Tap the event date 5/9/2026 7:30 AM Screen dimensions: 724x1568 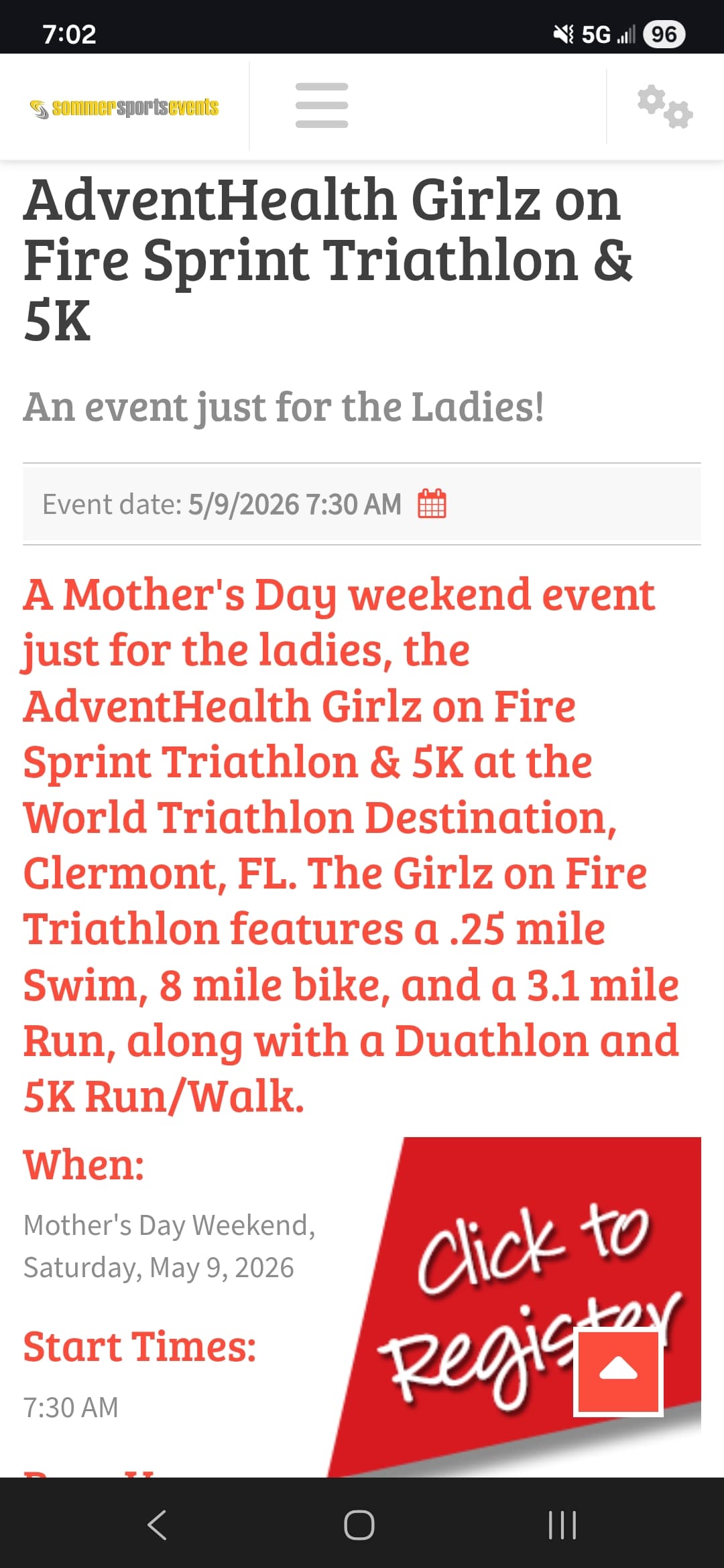pos(295,505)
